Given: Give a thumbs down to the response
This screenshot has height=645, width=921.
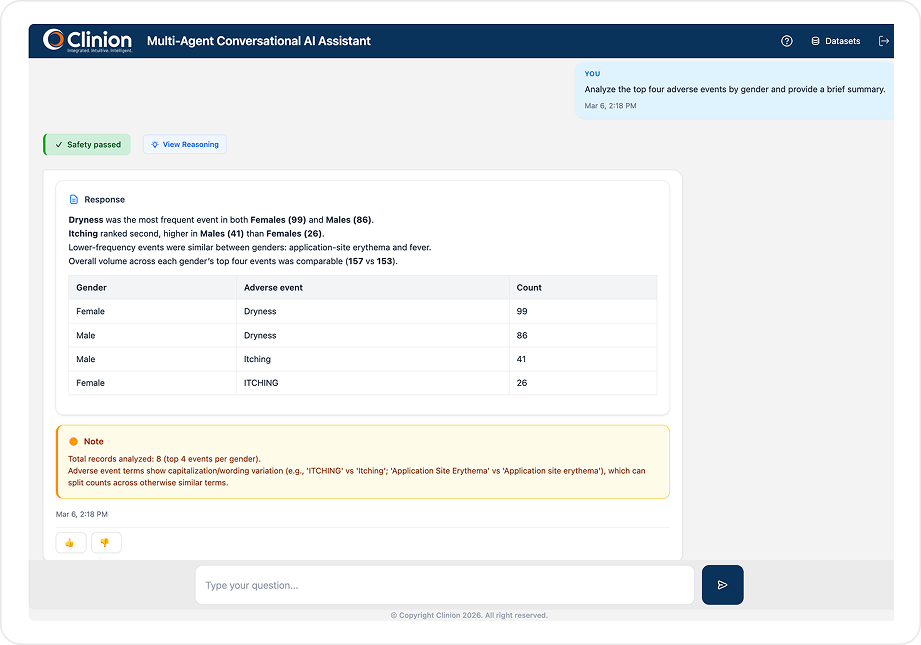Looking at the screenshot, I should [x=105, y=542].
